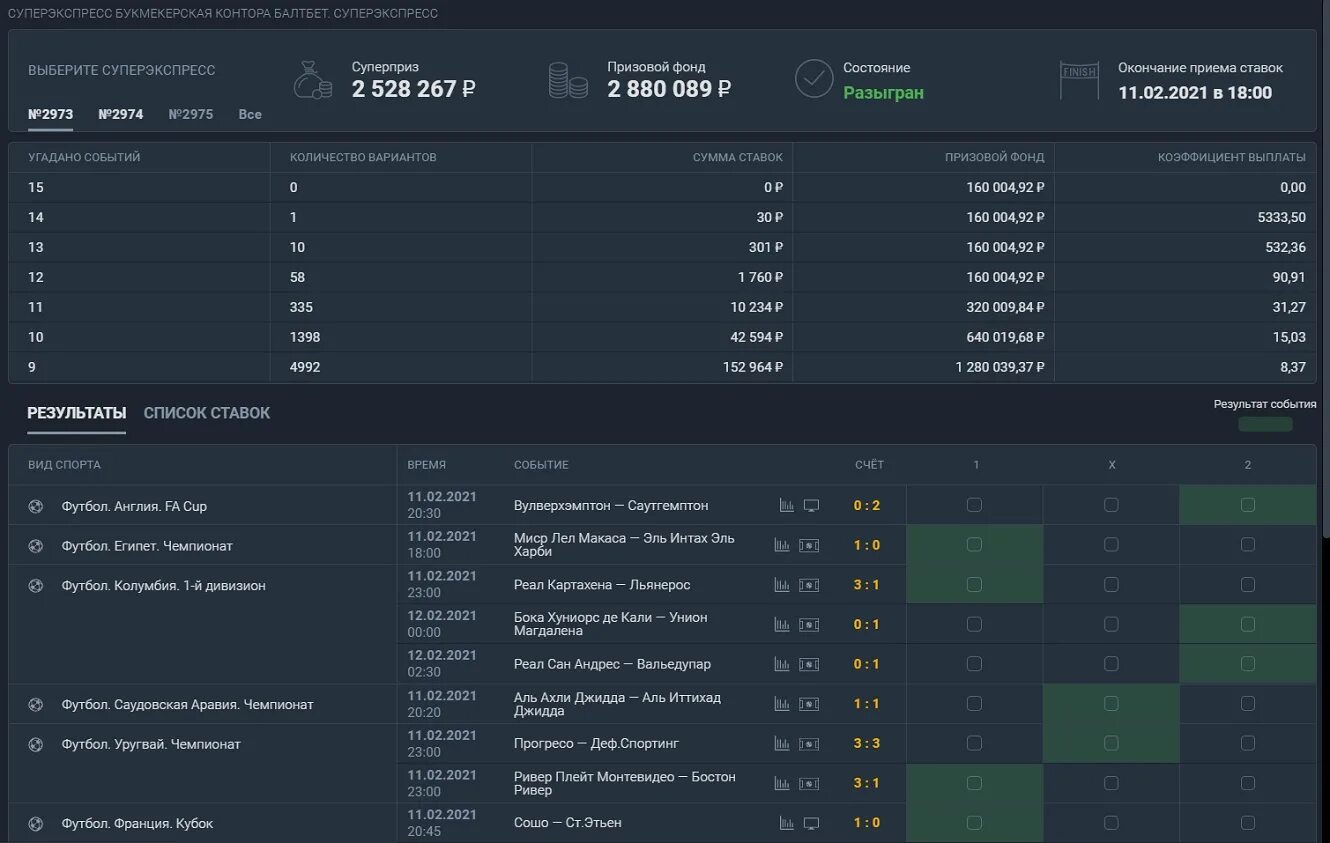Check outcome 1 box for Реал Картахена — Льянерос
Viewport: 1330px width, 843px height.
click(974, 584)
